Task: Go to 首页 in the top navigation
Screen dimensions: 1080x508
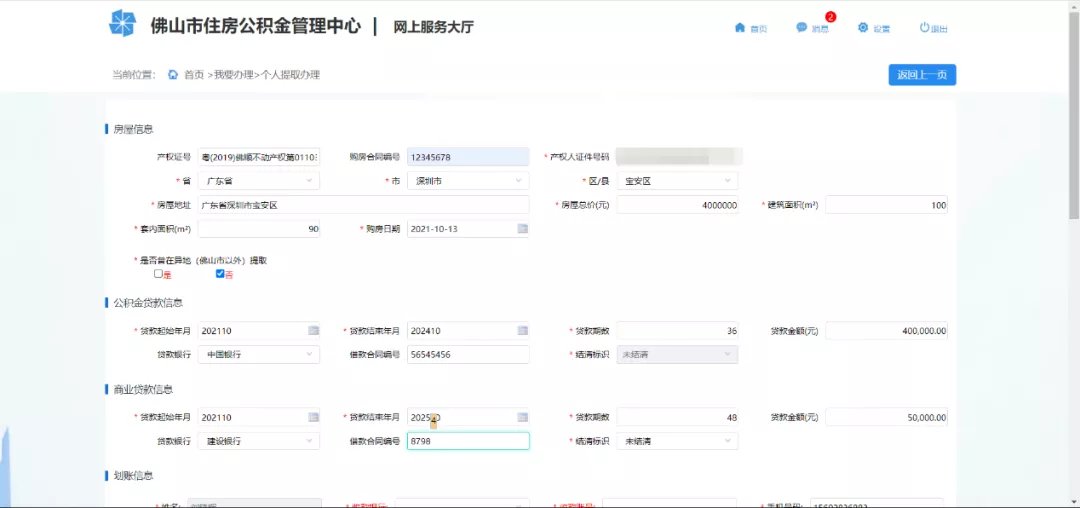Action: 751,28
